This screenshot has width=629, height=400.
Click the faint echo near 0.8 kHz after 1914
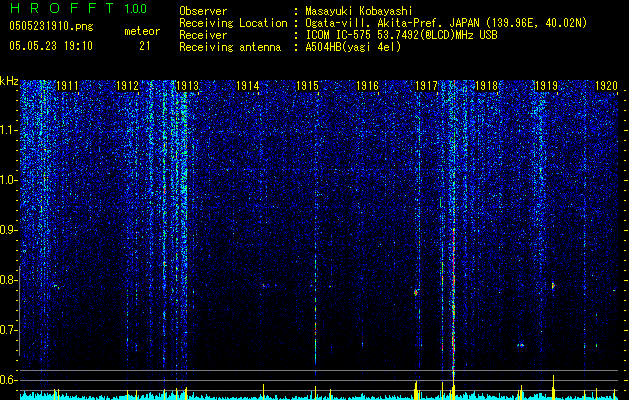point(265,286)
